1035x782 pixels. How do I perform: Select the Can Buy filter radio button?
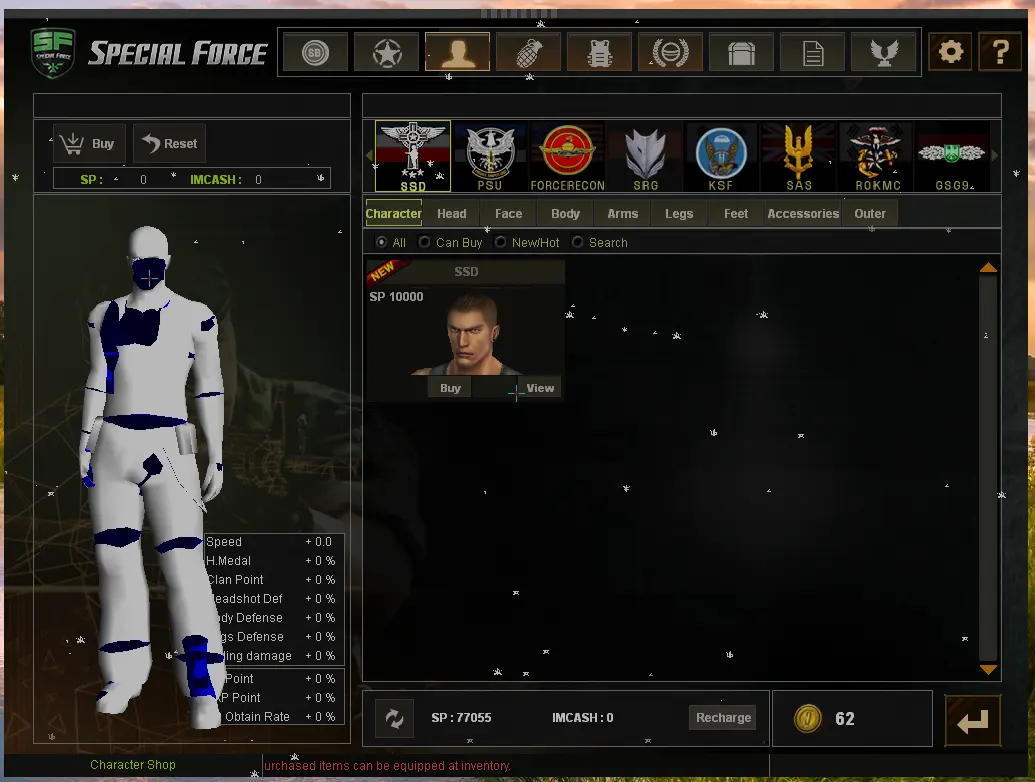(424, 242)
